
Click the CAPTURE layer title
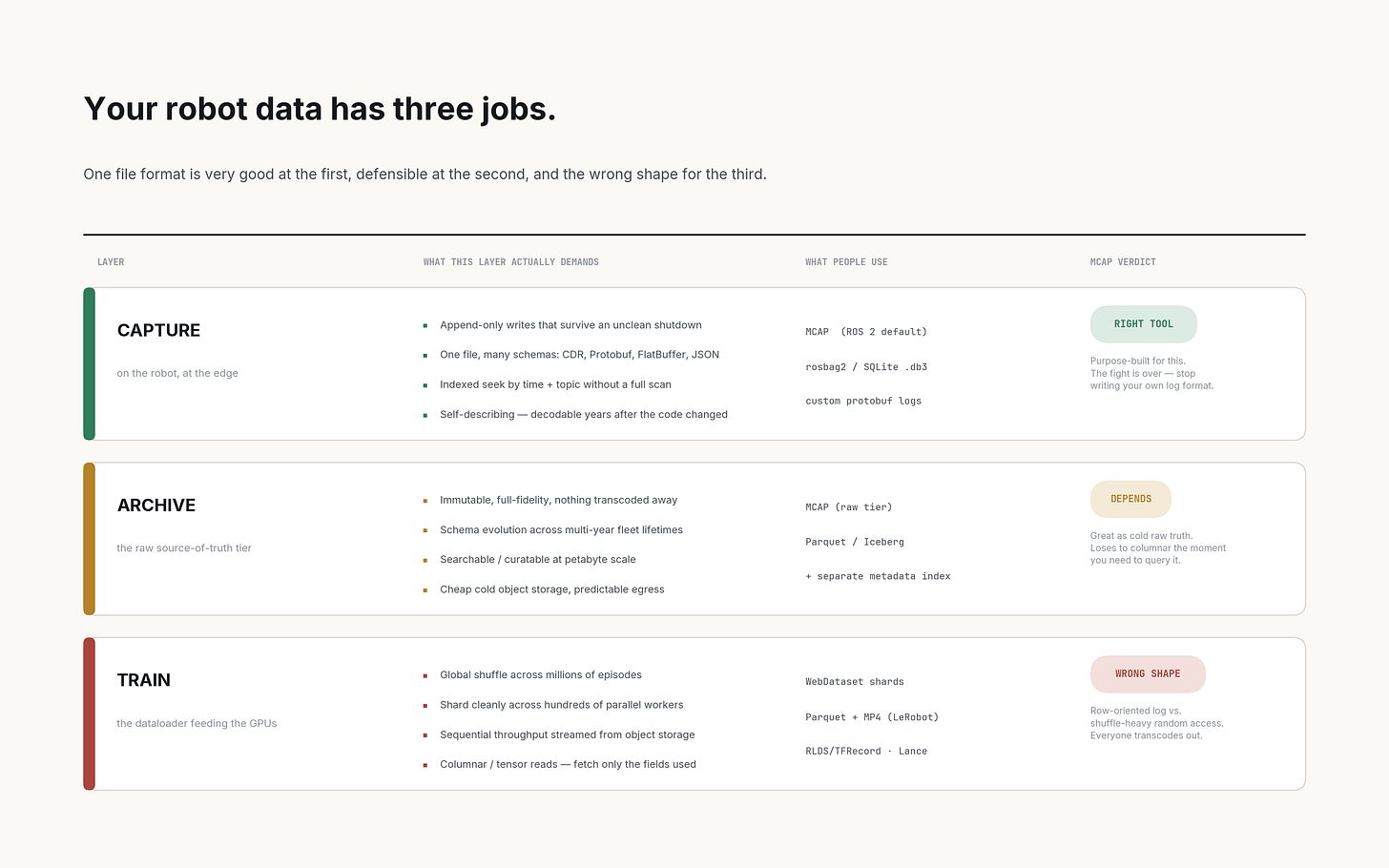pos(158,330)
